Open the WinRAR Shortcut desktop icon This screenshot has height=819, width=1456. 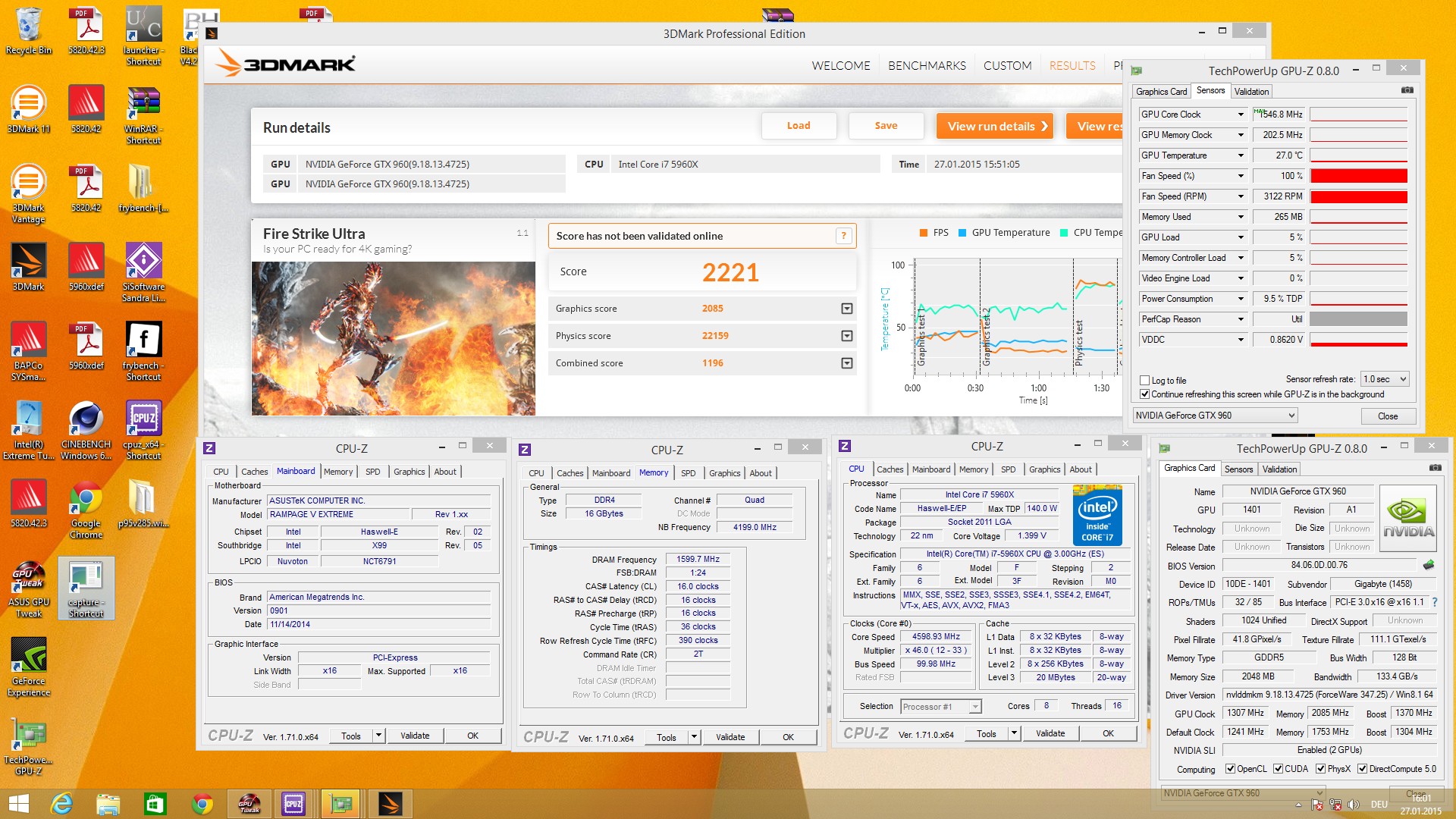pyautogui.click(x=143, y=115)
